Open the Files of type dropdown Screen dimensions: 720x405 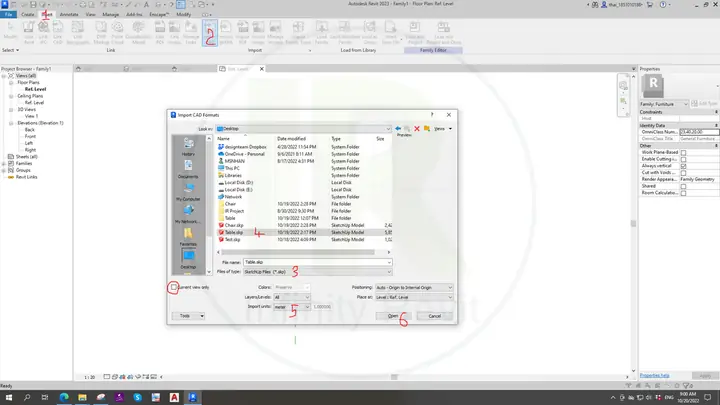coord(317,272)
